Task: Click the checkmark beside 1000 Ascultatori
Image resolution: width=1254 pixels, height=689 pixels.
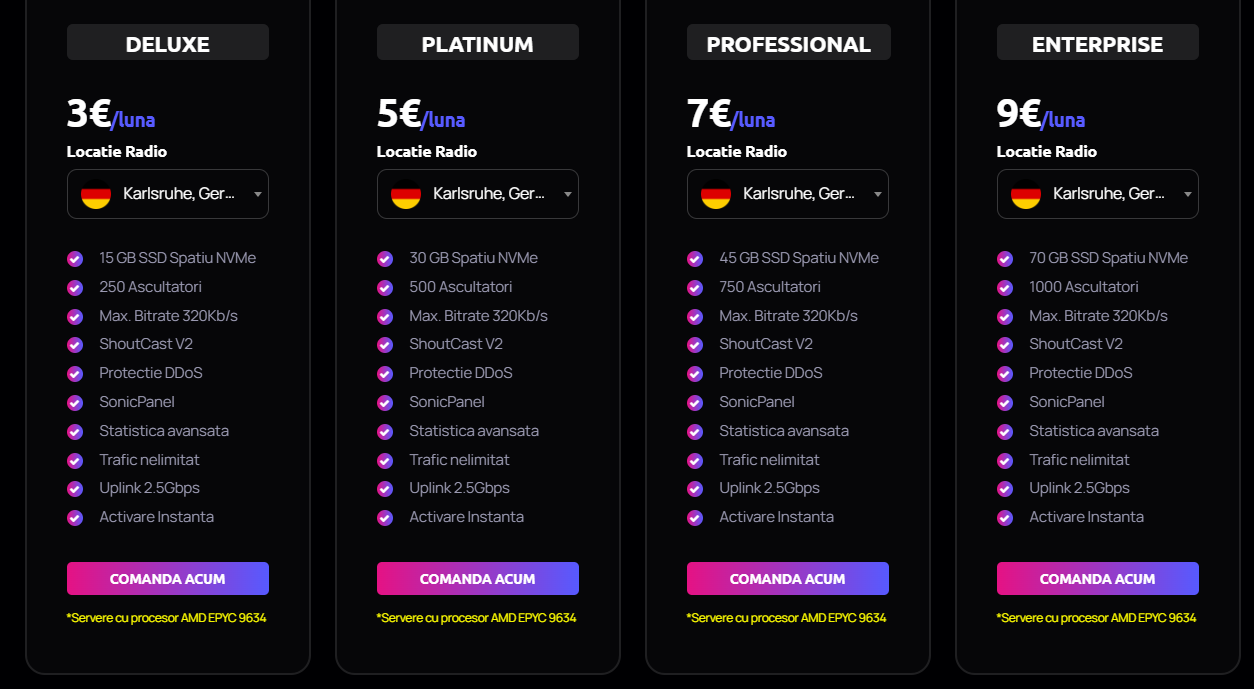Action: (x=1005, y=288)
